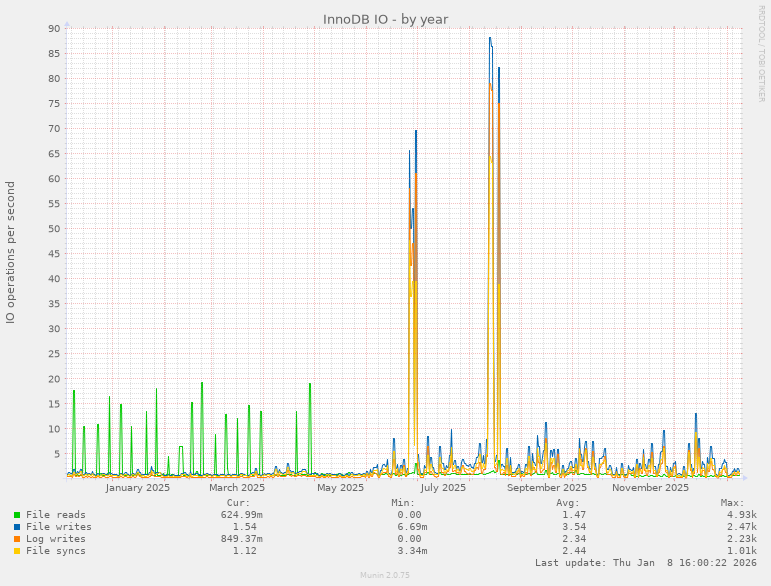Click the y-axis label 90
This screenshot has height=586, width=771.
click(54, 29)
